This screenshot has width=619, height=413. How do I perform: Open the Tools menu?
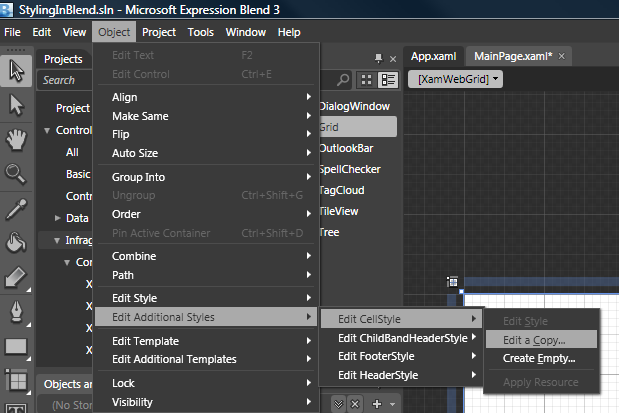click(201, 32)
